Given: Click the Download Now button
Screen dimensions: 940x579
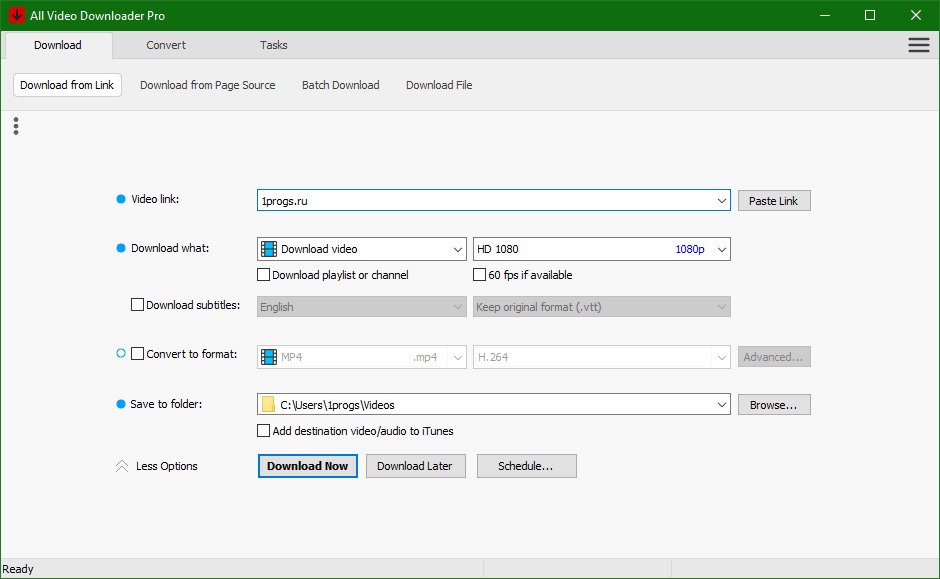Looking at the screenshot, I should (x=307, y=465).
